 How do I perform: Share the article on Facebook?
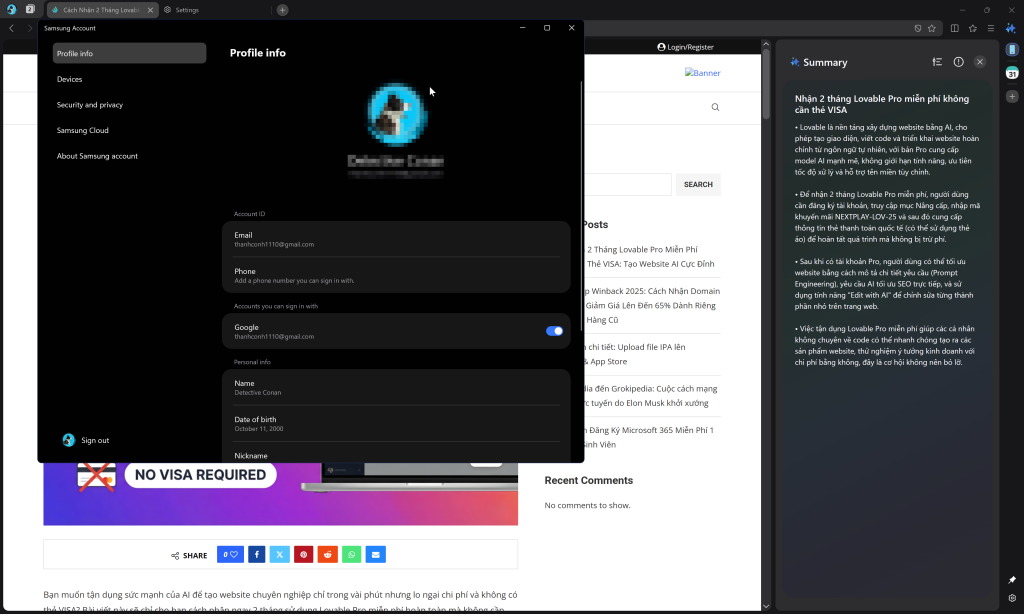pyautogui.click(x=257, y=554)
